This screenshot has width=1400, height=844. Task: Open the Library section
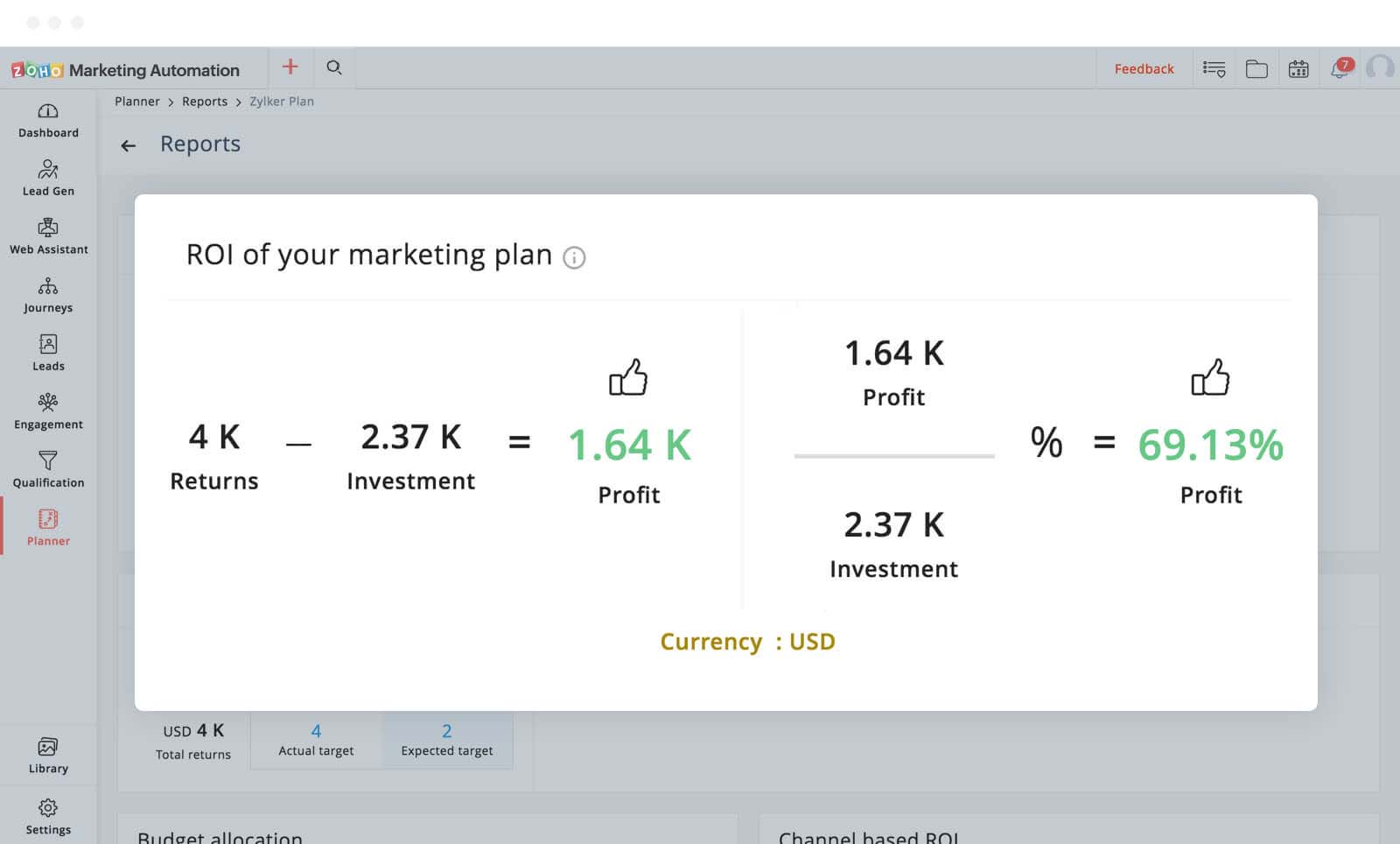(48, 756)
